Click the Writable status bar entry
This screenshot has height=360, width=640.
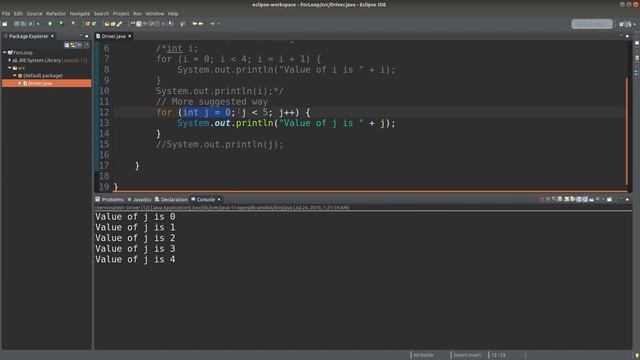click(x=423, y=355)
